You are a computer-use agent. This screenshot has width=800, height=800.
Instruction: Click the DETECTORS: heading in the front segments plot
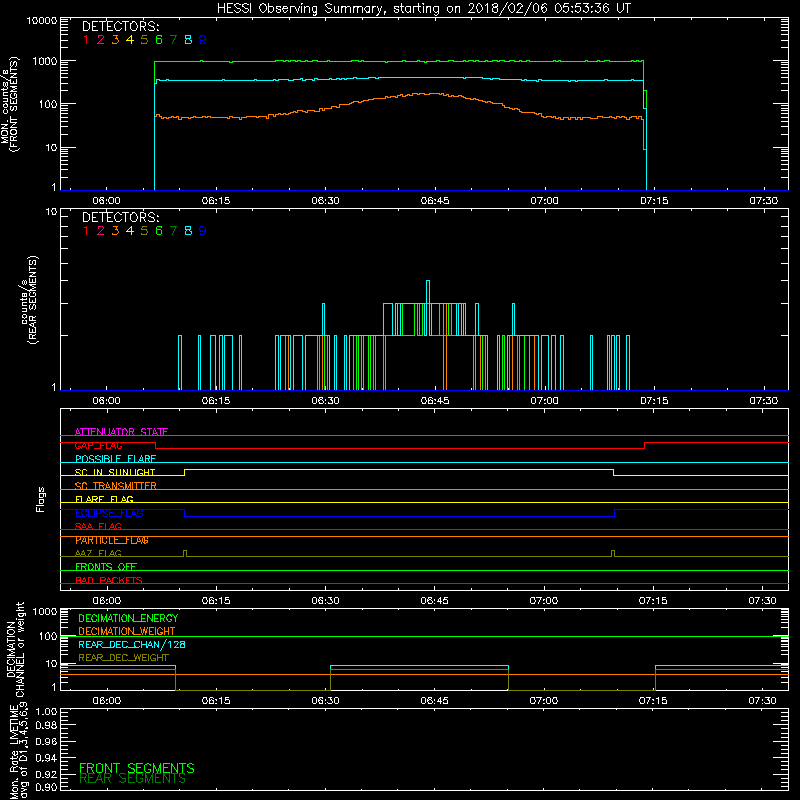tap(120, 26)
